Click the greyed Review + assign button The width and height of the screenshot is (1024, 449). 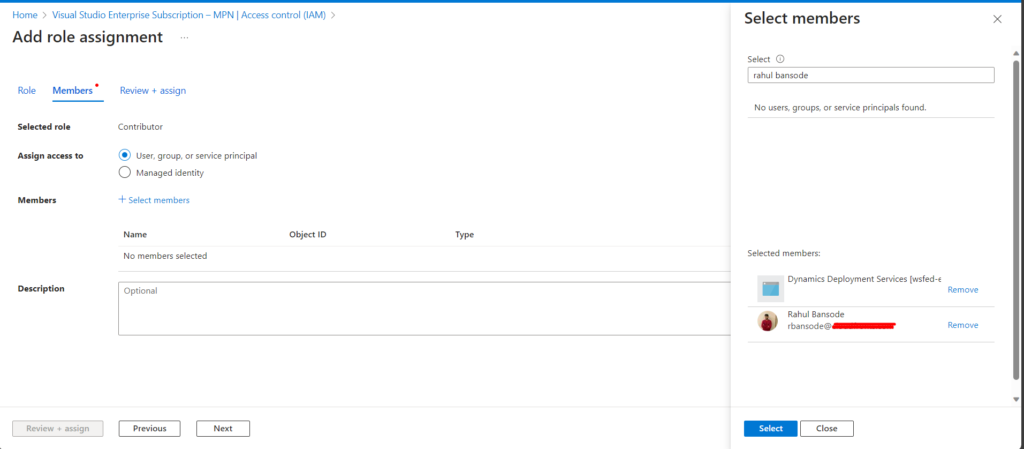point(57,428)
